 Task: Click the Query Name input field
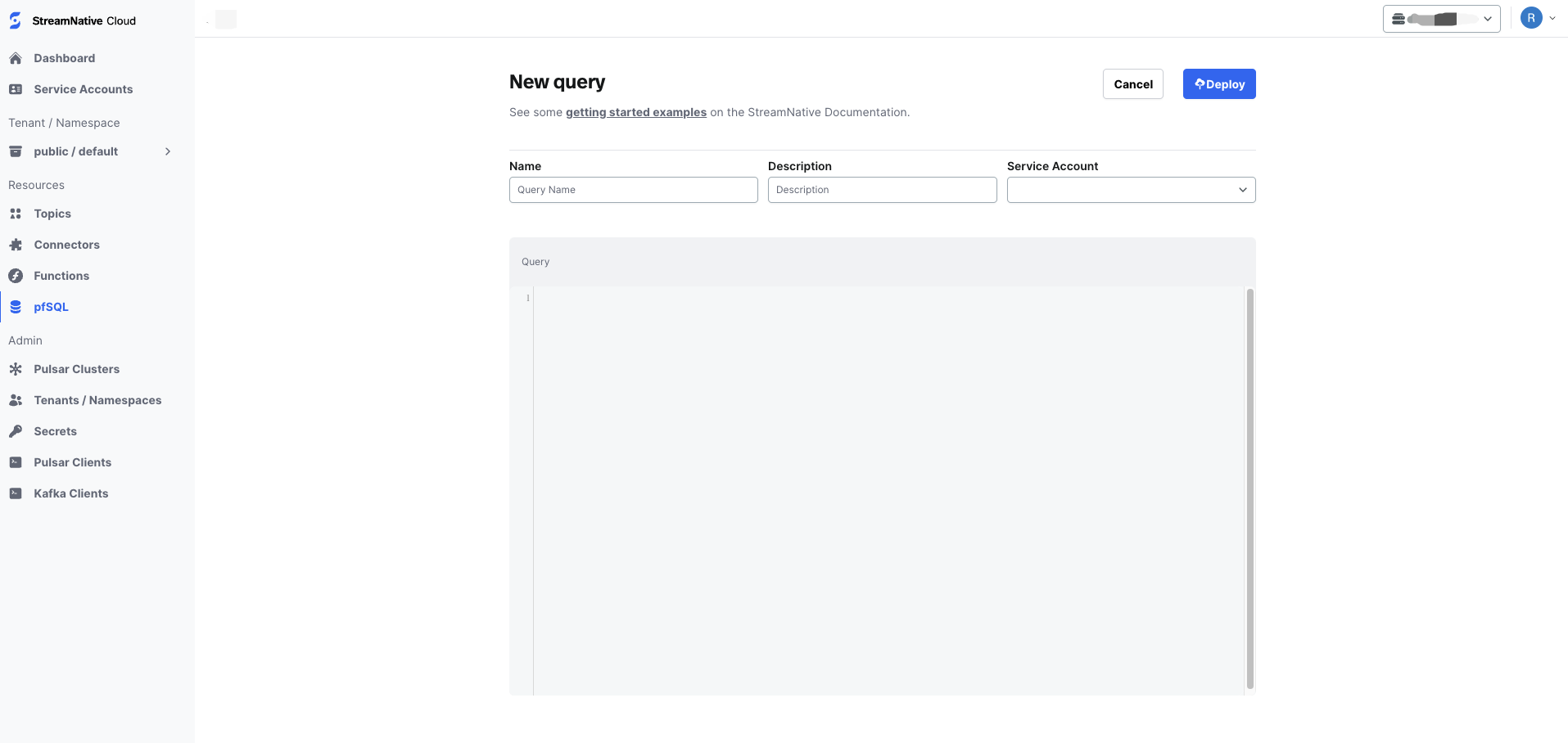tap(633, 190)
